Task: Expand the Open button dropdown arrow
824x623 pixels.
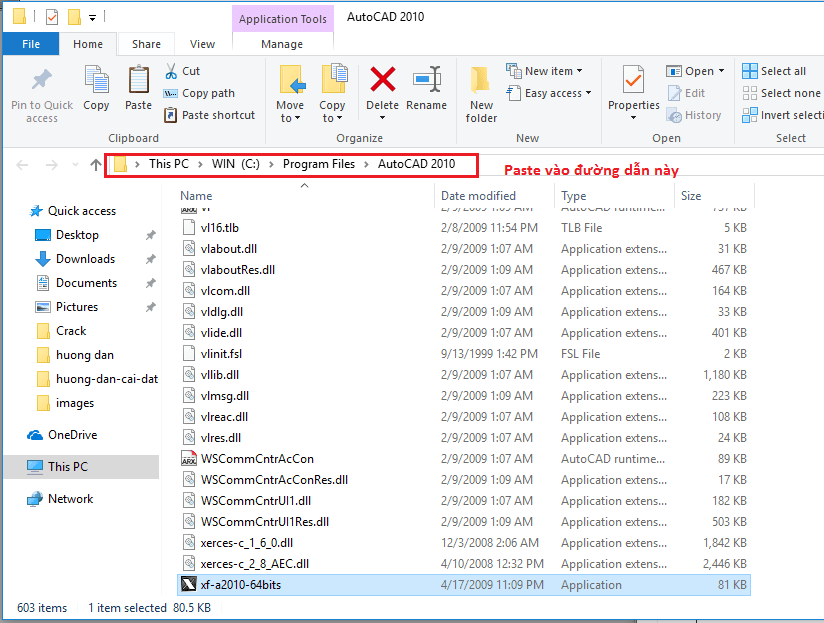Action: pyautogui.click(x=722, y=70)
